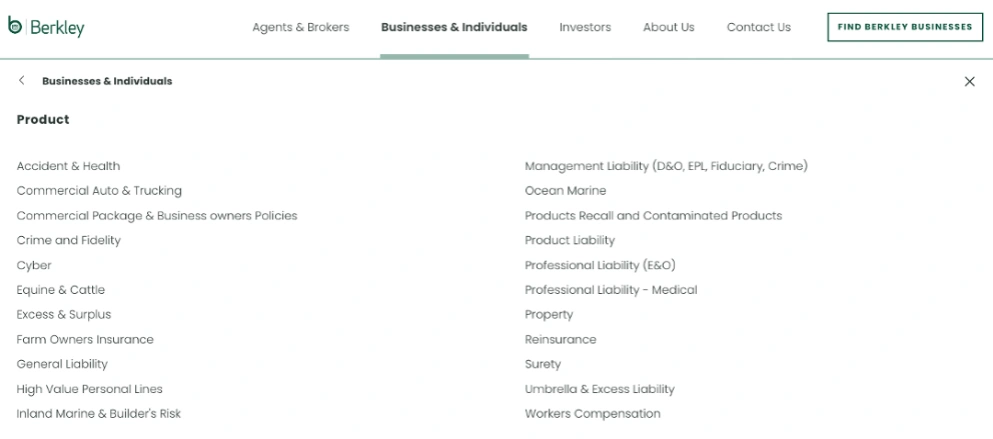Image resolution: width=993 pixels, height=439 pixels.
Task: Open the Reinsurance product link
Action: (560, 340)
